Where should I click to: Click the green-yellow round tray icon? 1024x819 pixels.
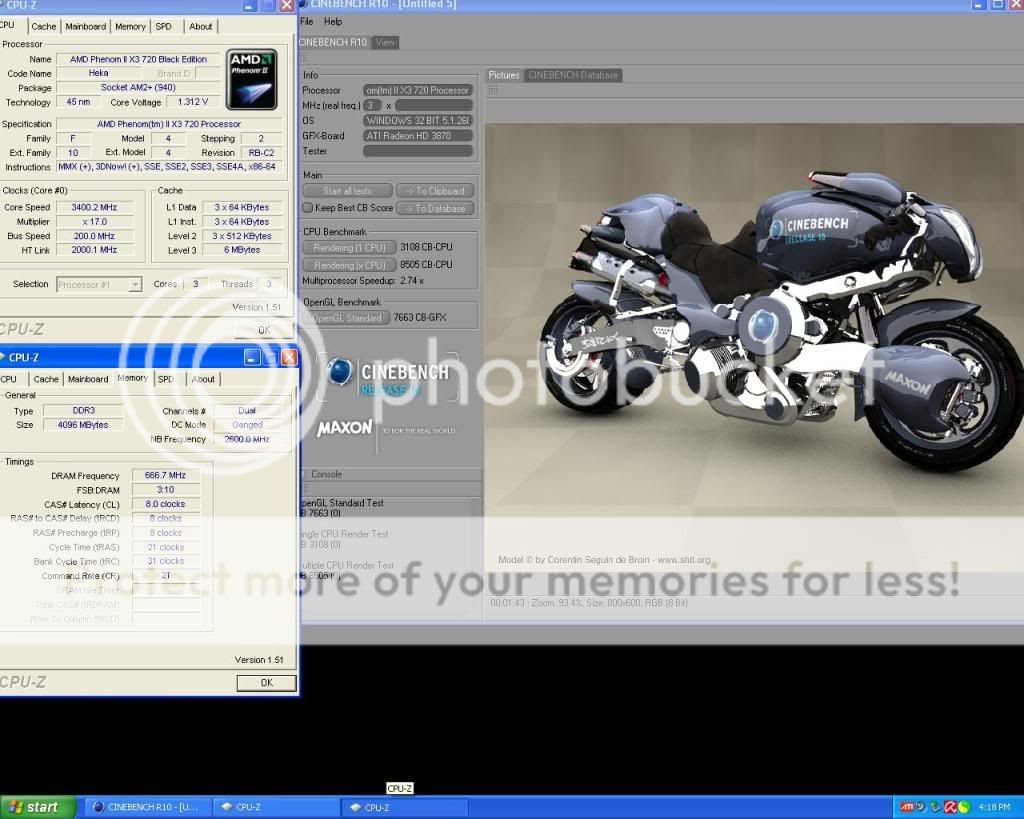965,807
